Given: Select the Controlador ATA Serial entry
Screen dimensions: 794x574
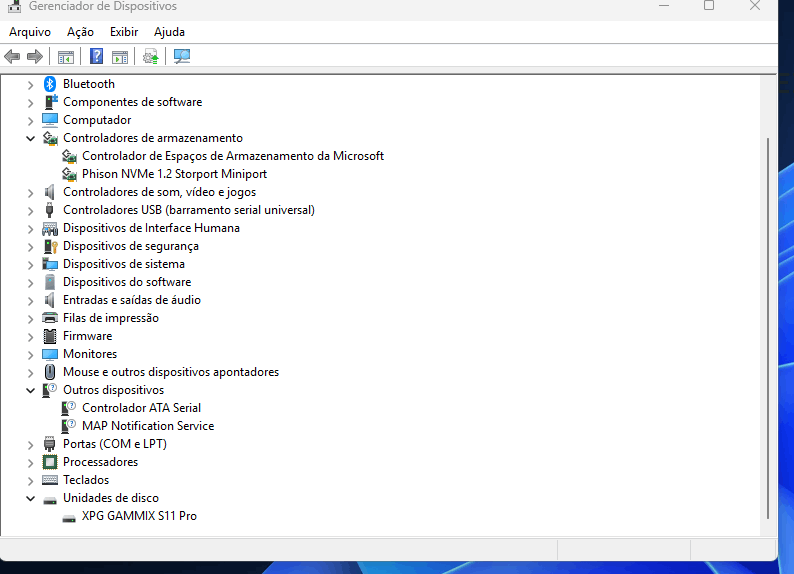Looking at the screenshot, I should click(x=141, y=408).
